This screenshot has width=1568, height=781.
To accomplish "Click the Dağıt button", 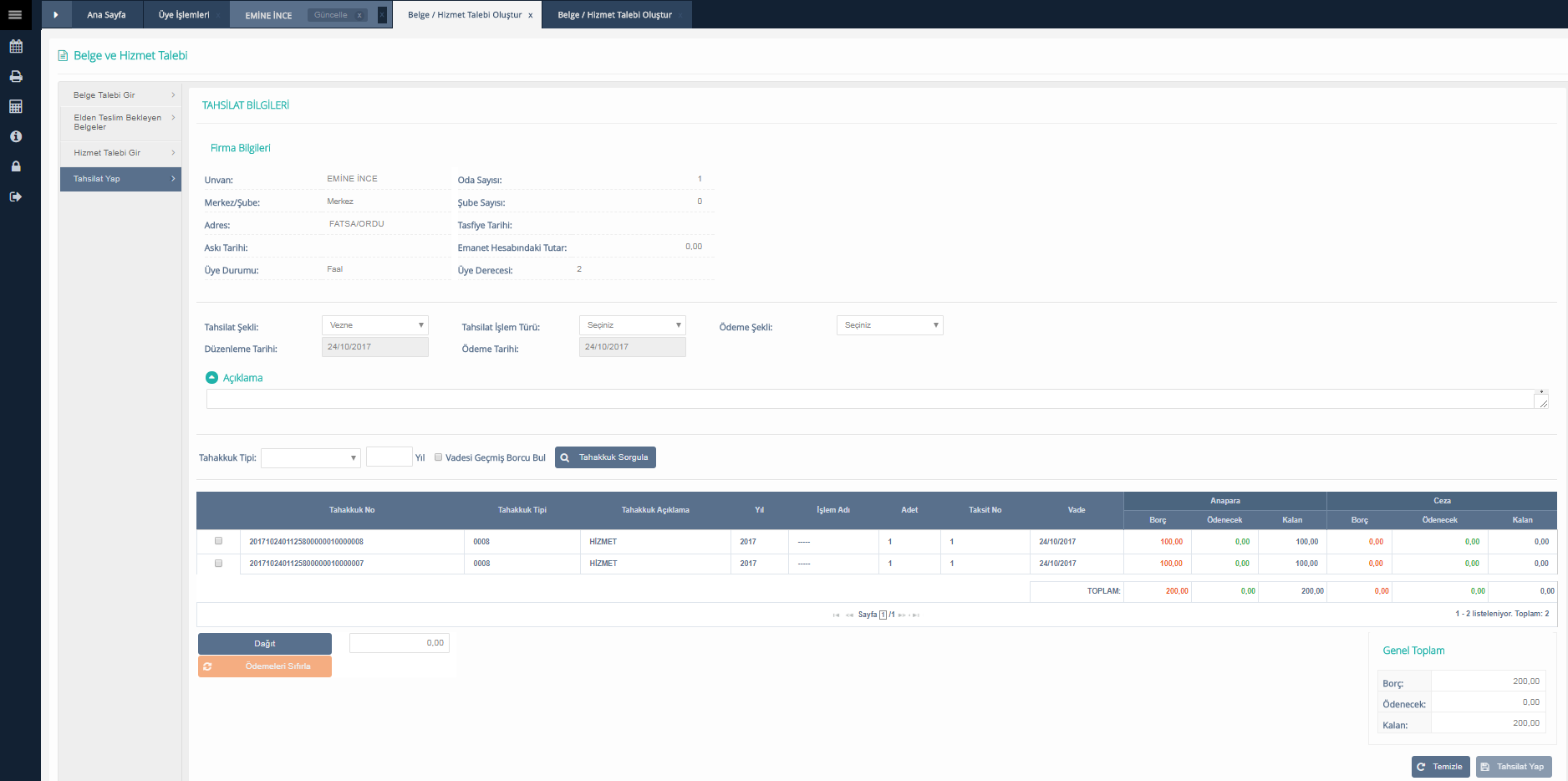I will [x=265, y=644].
